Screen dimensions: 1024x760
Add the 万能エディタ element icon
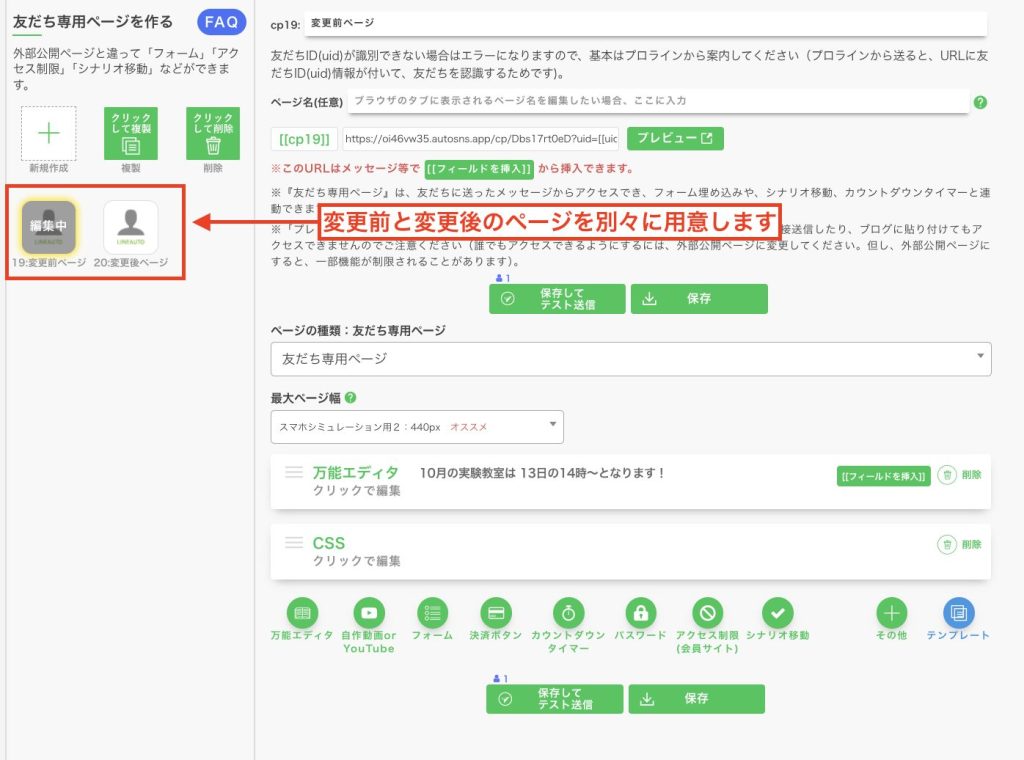(302, 612)
